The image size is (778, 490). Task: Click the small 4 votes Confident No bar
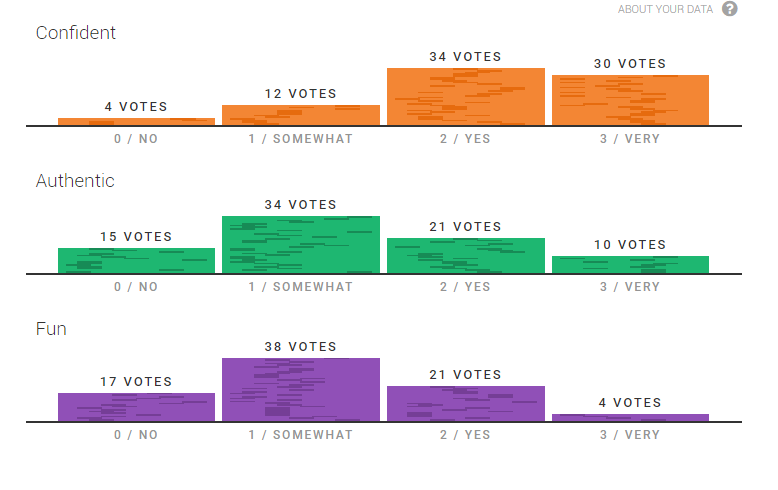pyautogui.click(x=136, y=122)
